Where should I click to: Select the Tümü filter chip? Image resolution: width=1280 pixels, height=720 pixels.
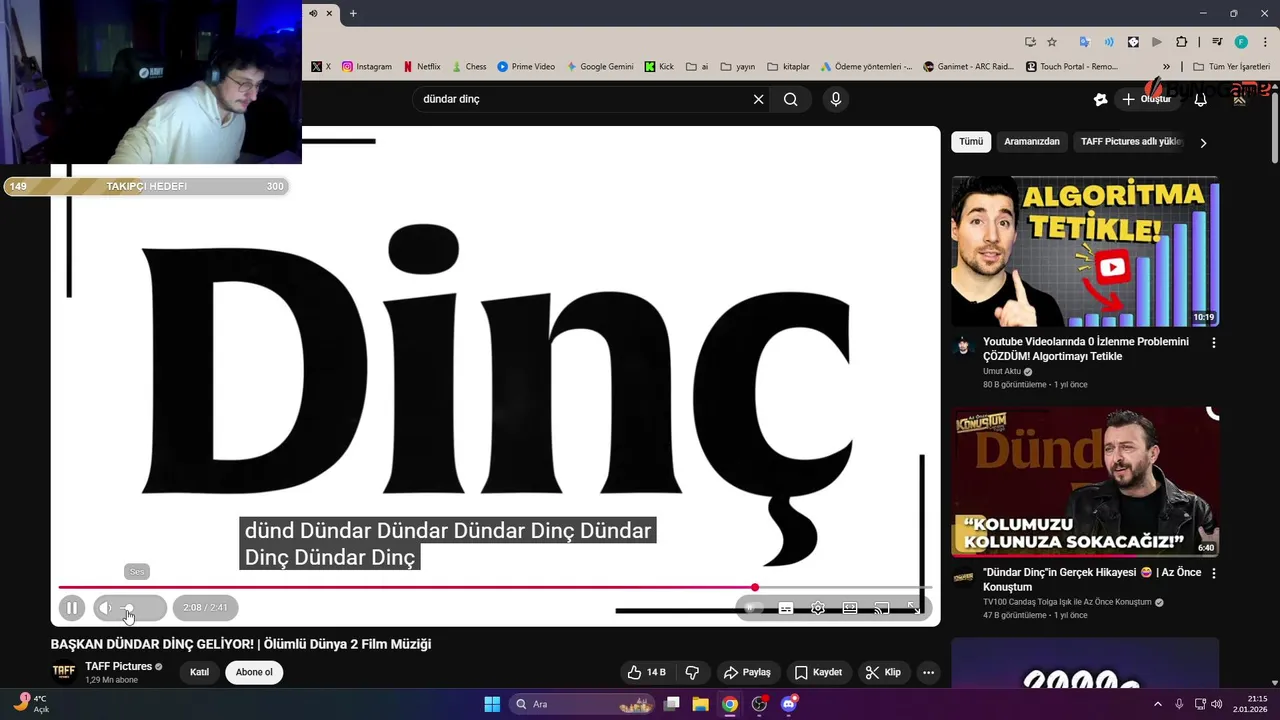point(971,142)
